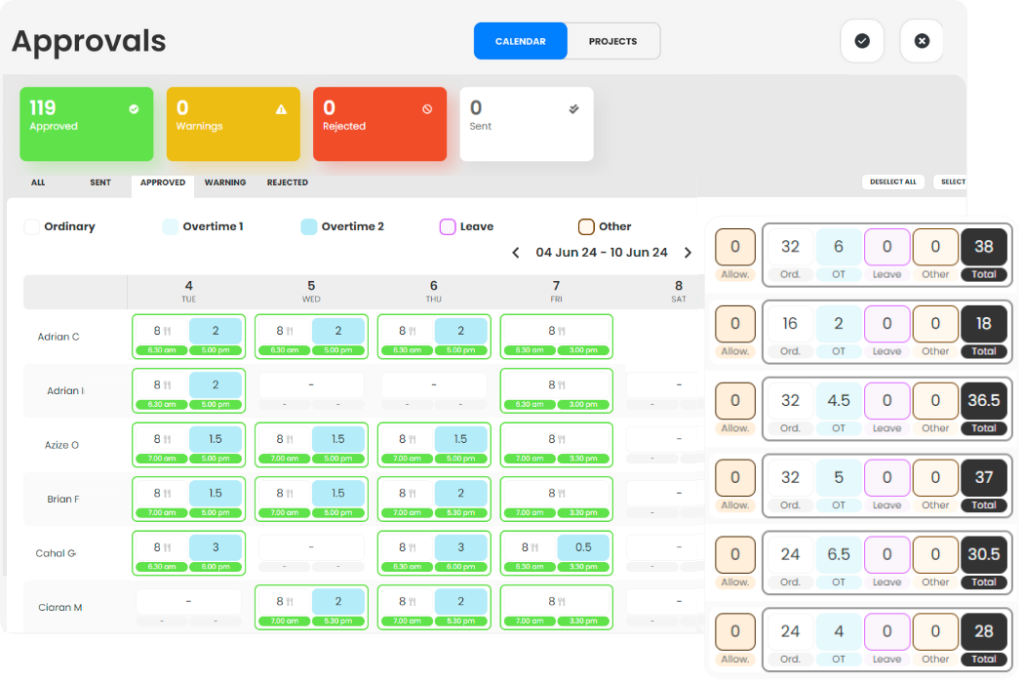The height and width of the screenshot is (683, 1024).
Task: Open the Rejected filter tab
Action: [x=287, y=183]
